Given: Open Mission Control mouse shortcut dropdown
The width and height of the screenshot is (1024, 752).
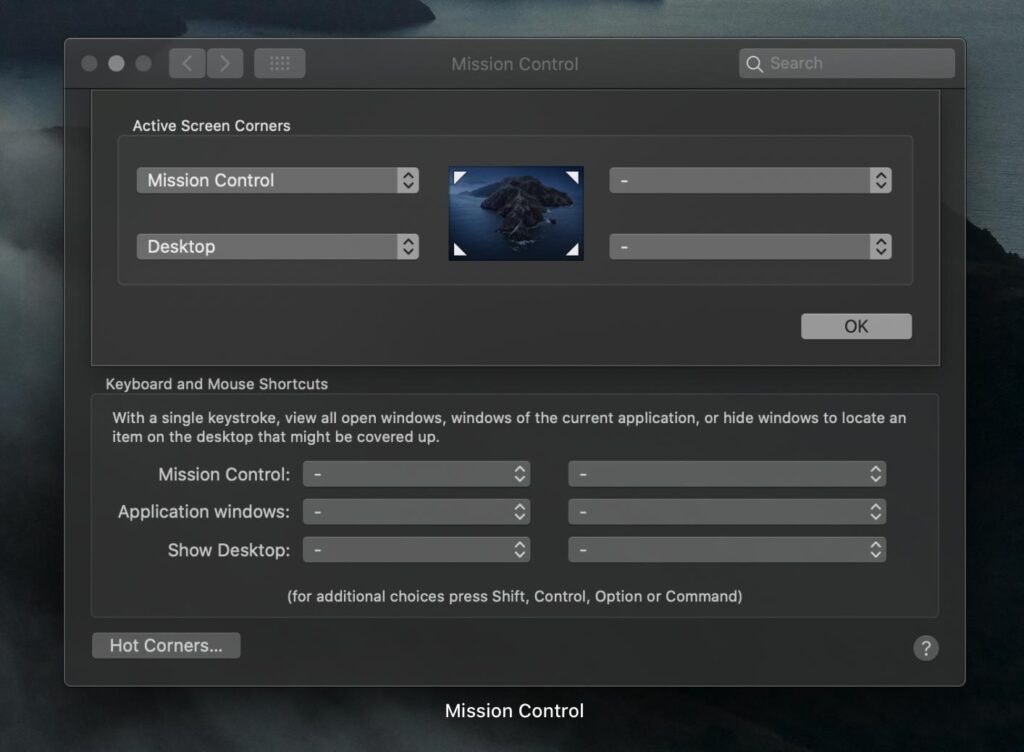Looking at the screenshot, I should coord(727,474).
